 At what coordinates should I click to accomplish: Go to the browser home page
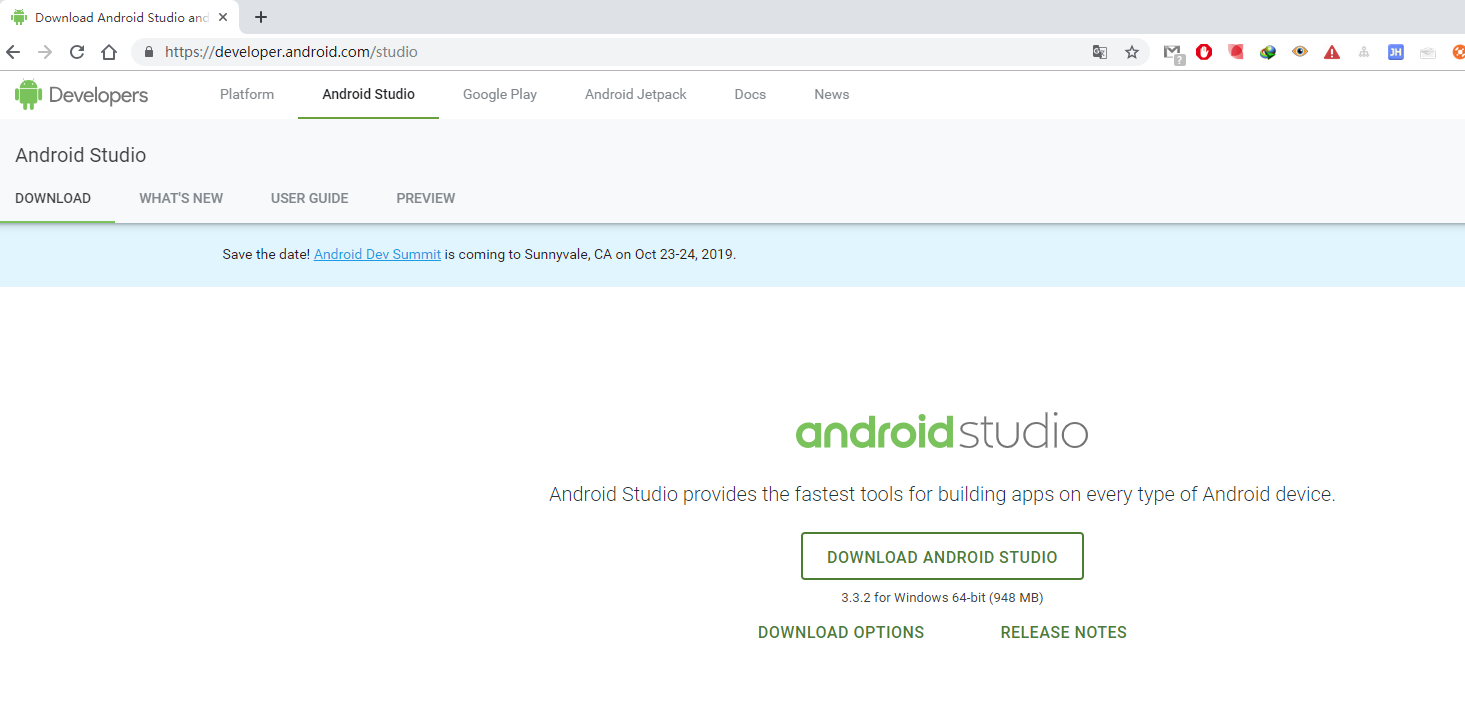(109, 52)
